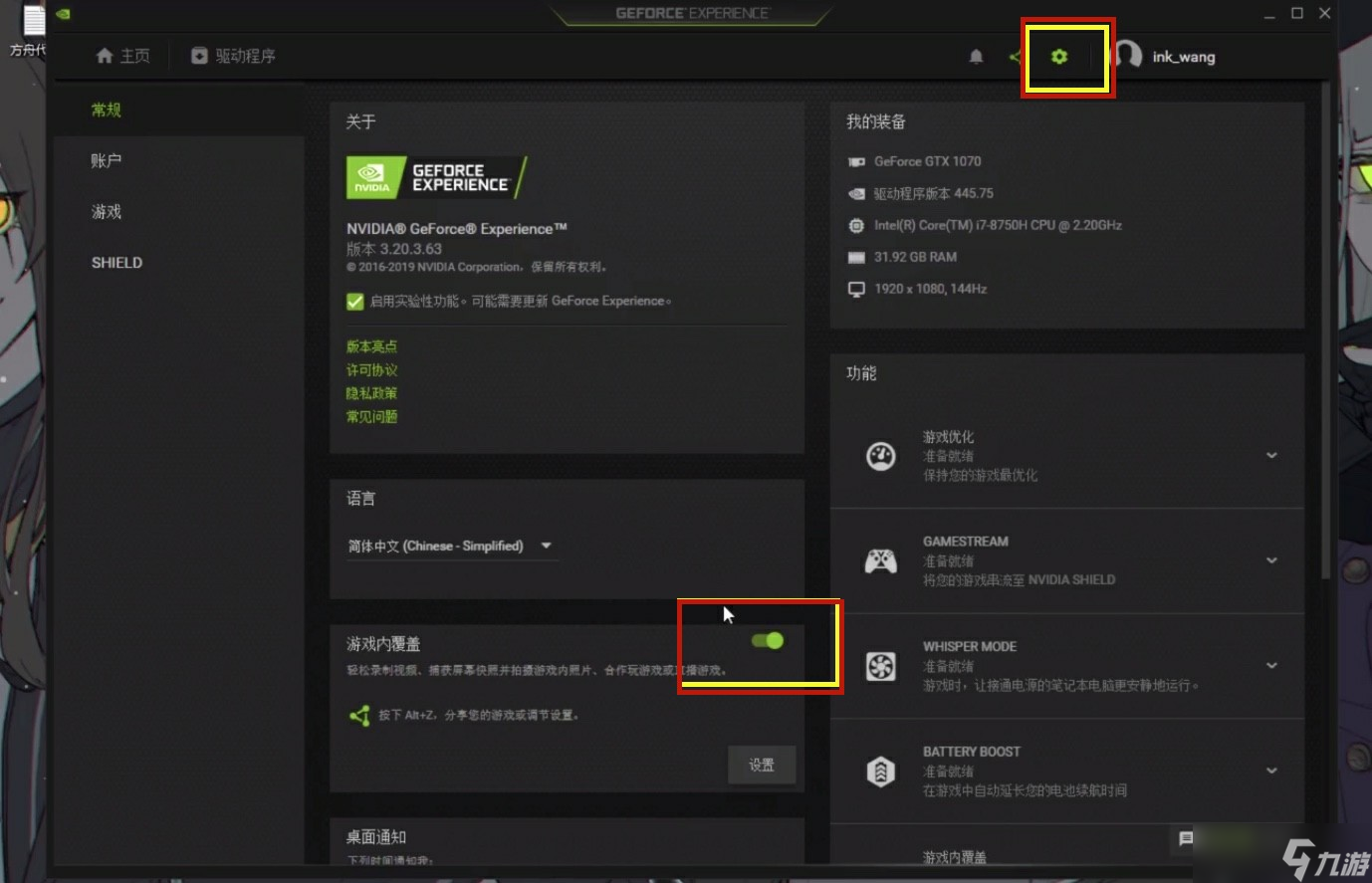
Task: Click the NVIDIA GeForce Experience logo
Action: (436, 177)
